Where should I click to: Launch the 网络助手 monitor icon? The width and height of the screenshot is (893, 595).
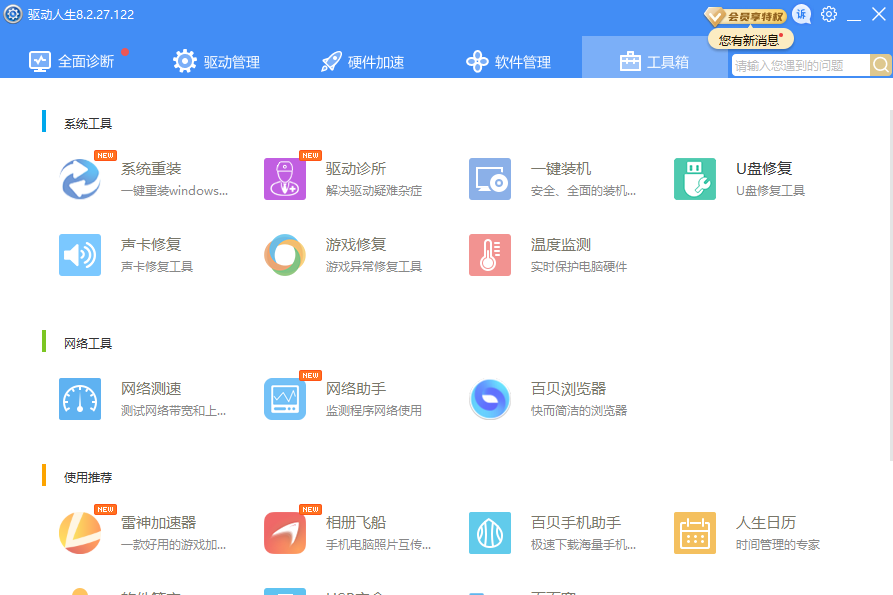285,399
